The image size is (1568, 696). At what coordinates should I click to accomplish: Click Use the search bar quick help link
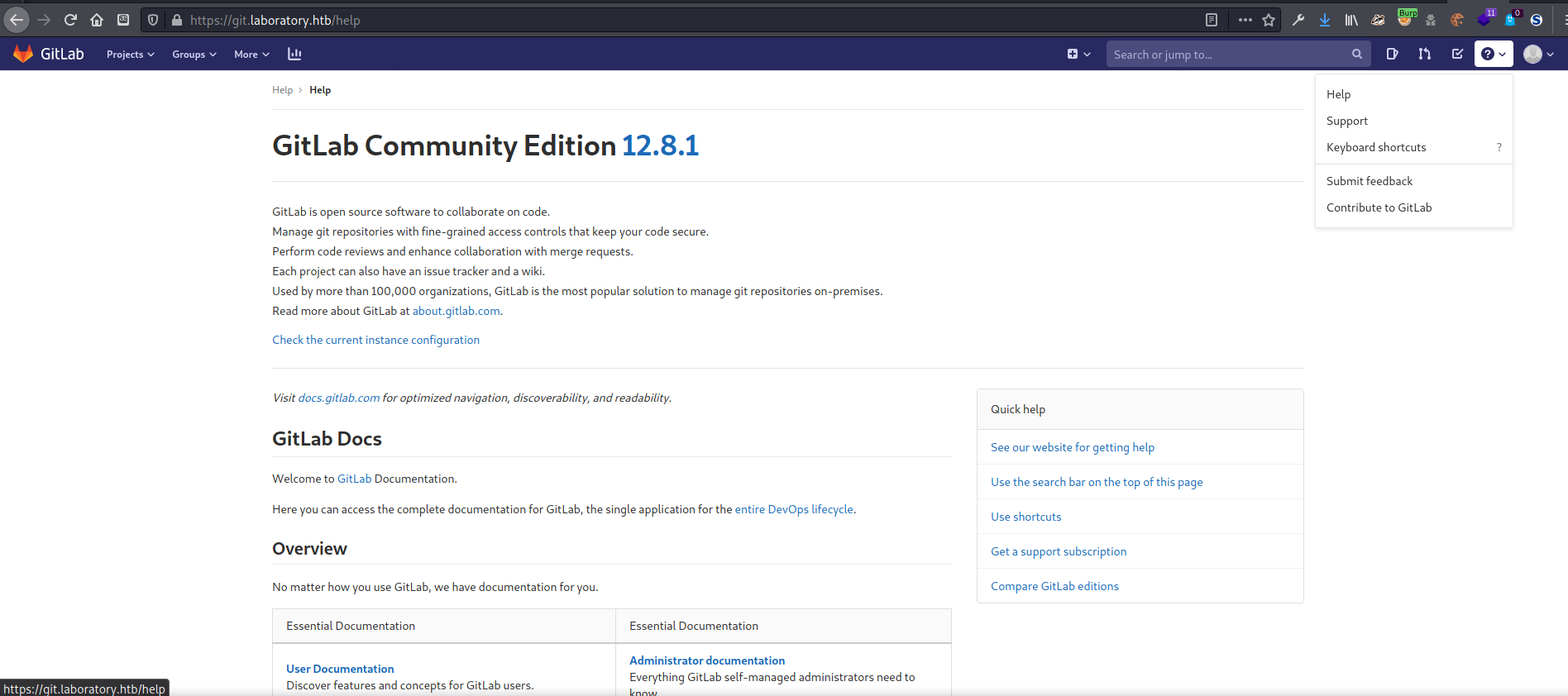point(1097,482)
